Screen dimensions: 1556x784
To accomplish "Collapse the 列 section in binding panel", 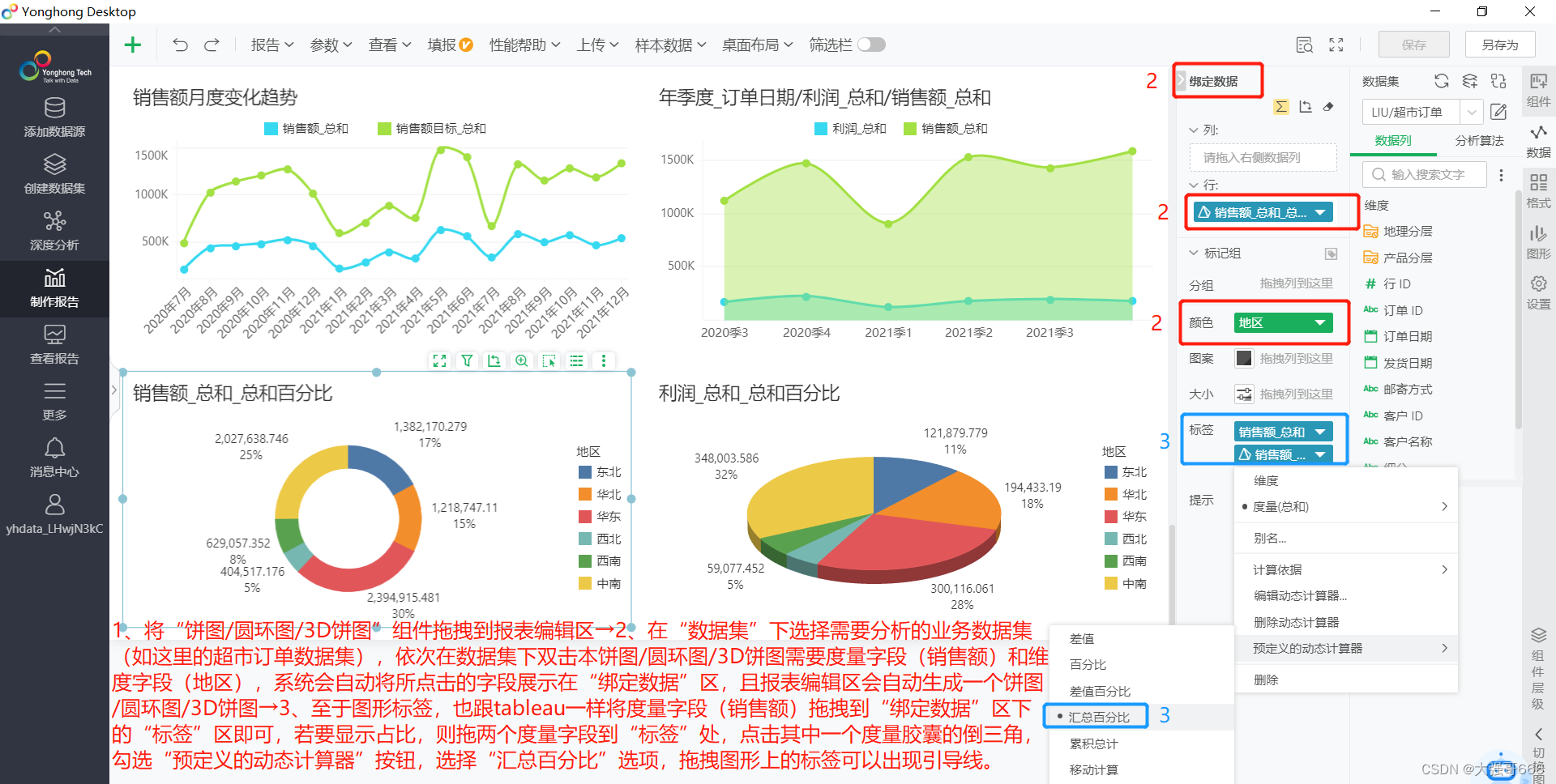I will click(x=1193, y=130).
